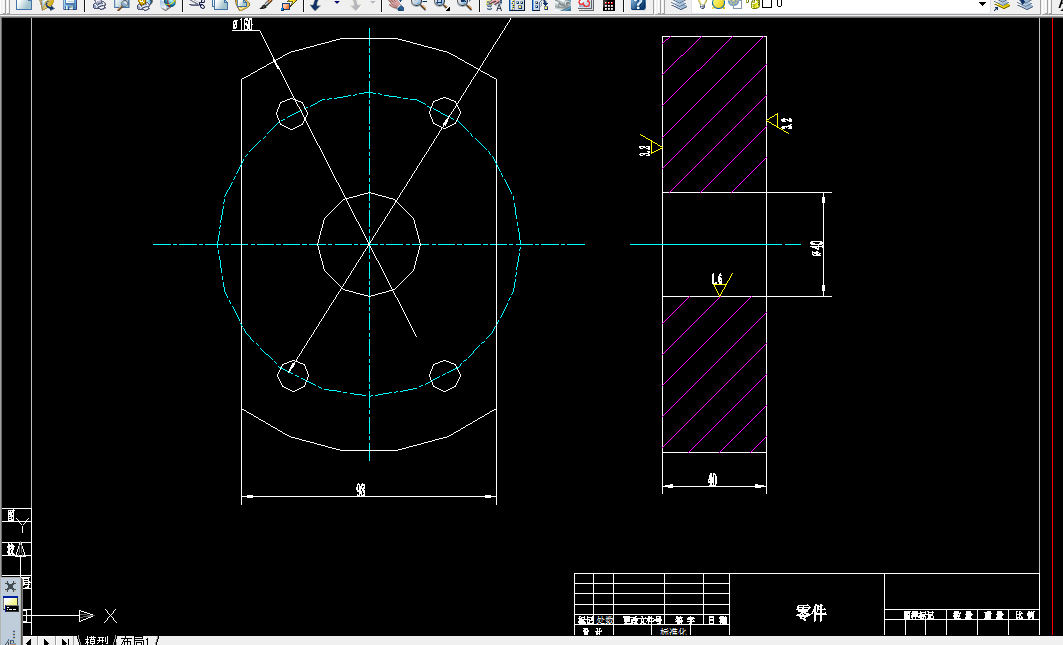Image resolution: width=1063 pixels, height=645 pixels.
Task: Click the Zoom Previous icon
Action: (465, 4)
